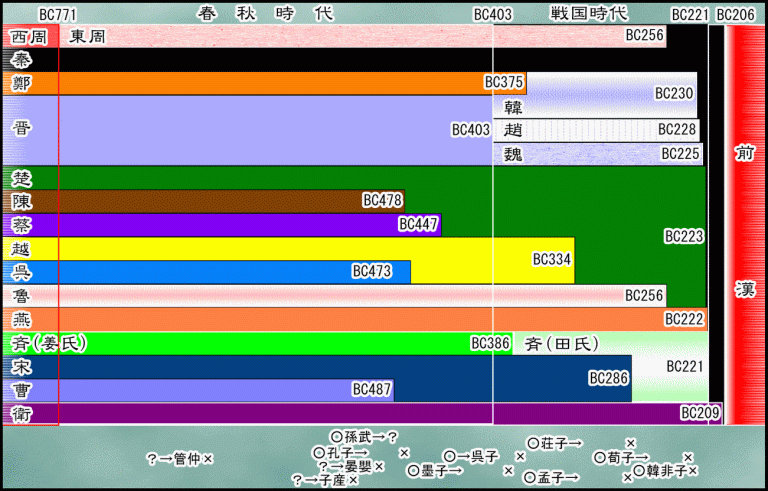Viewport: 768px width, 491px height.
Task: Click the 秦 state label
Action: (x=22, y=60)
